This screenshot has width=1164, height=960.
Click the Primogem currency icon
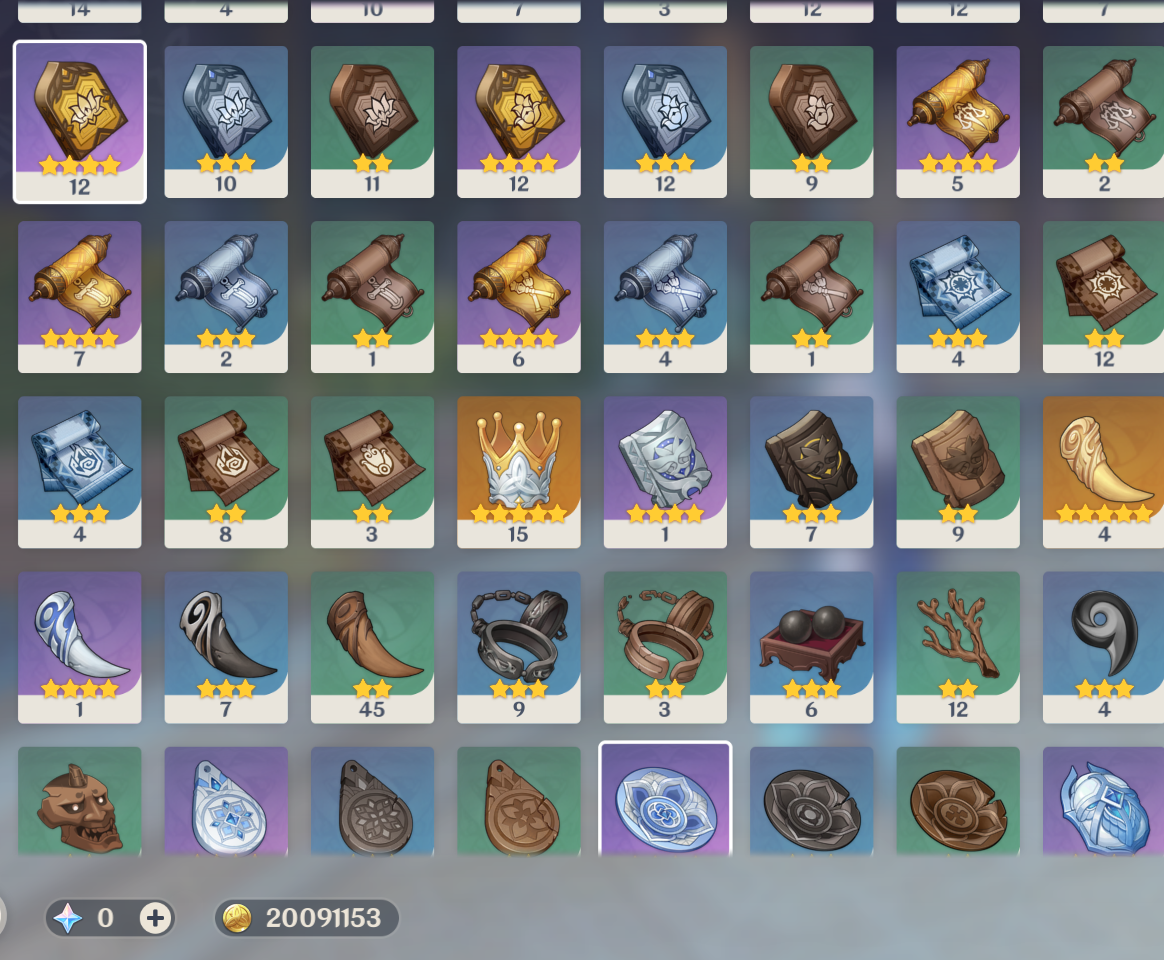pyautogui.click(x=68, y=918)
